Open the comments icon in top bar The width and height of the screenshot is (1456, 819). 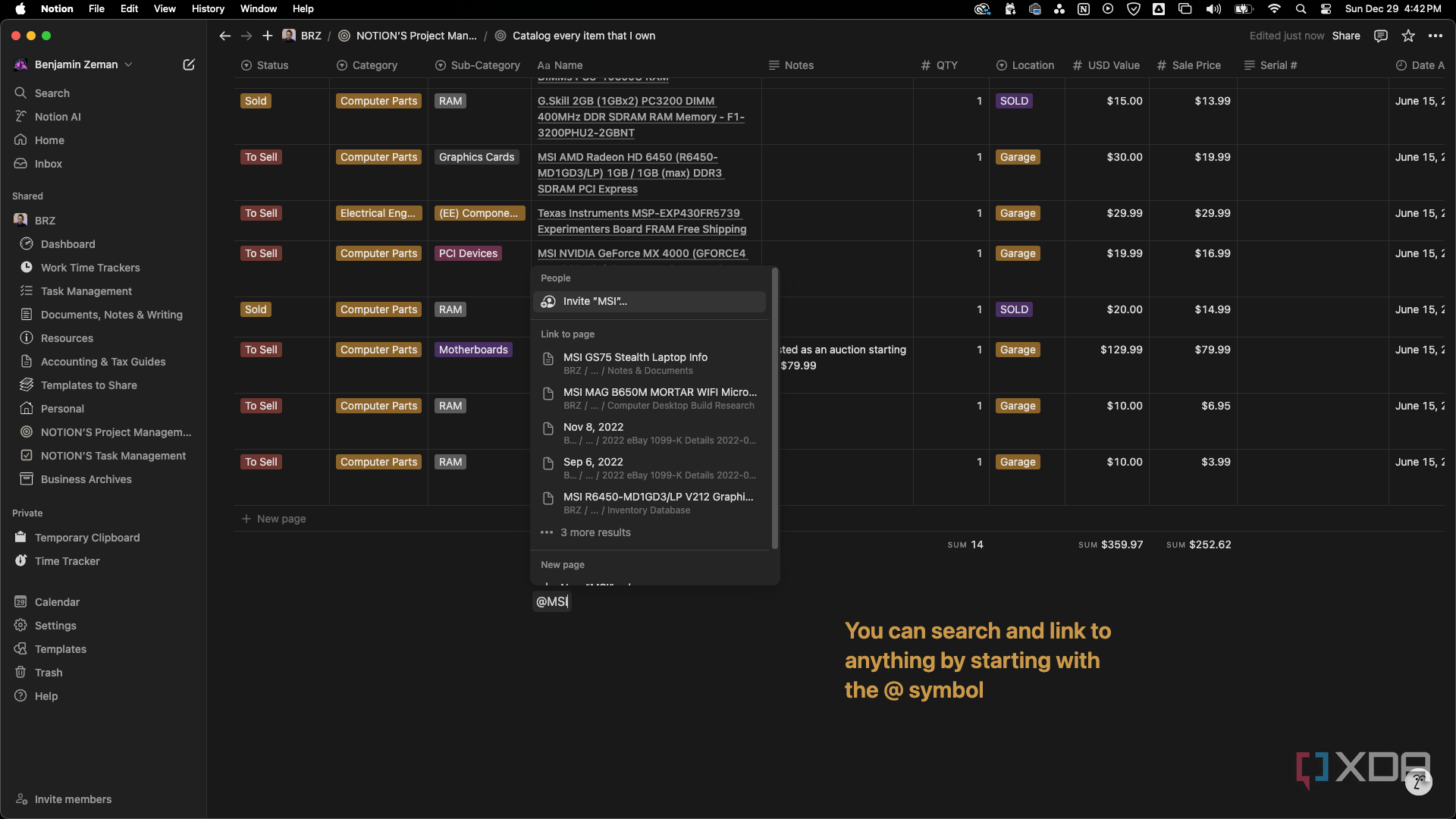click(x=1381, y=36)
